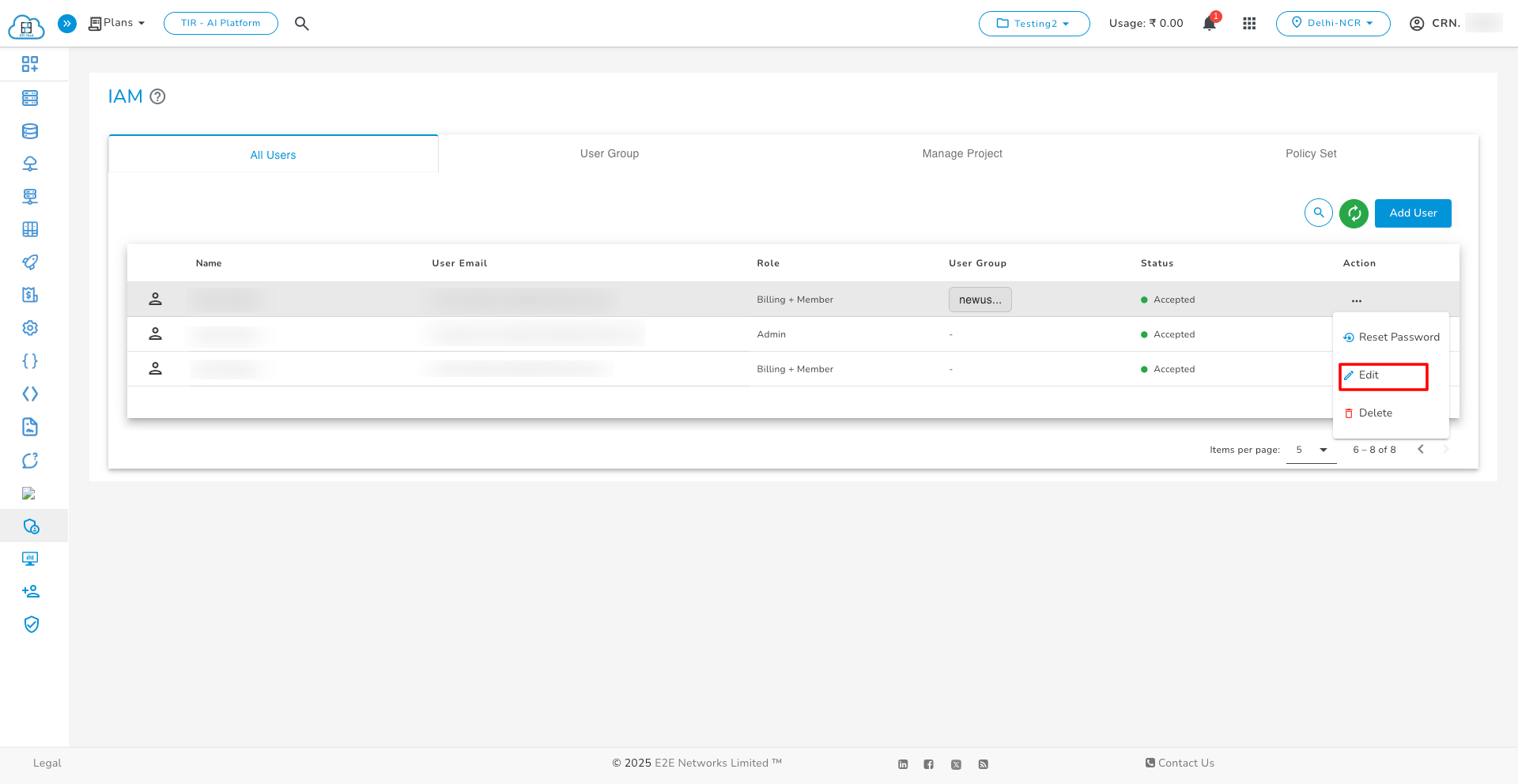Open the Plans dropdown
Image resolution: width=1518 pixels, height=784 pixels.
[117, 23]
